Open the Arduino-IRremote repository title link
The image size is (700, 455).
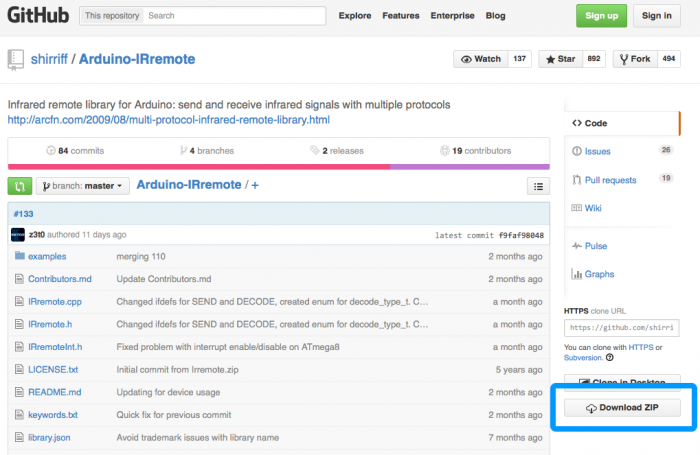pos(137,59)
